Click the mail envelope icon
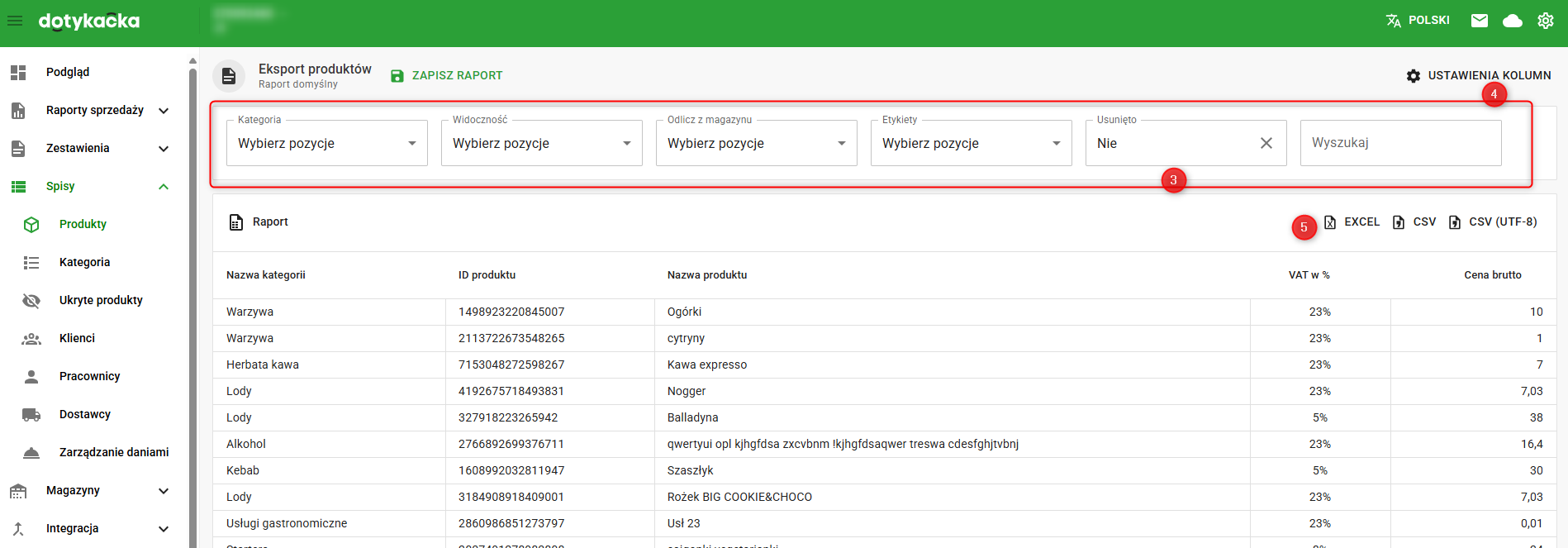The height and width of the screenshot is (548, 1568). click(1479, 21)
